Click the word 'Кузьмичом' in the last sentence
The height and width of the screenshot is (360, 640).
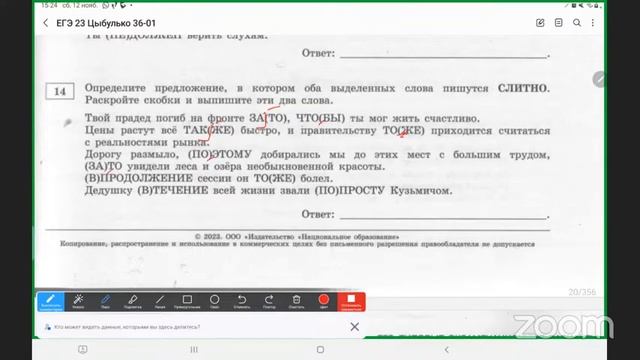(x=421, y=191)
